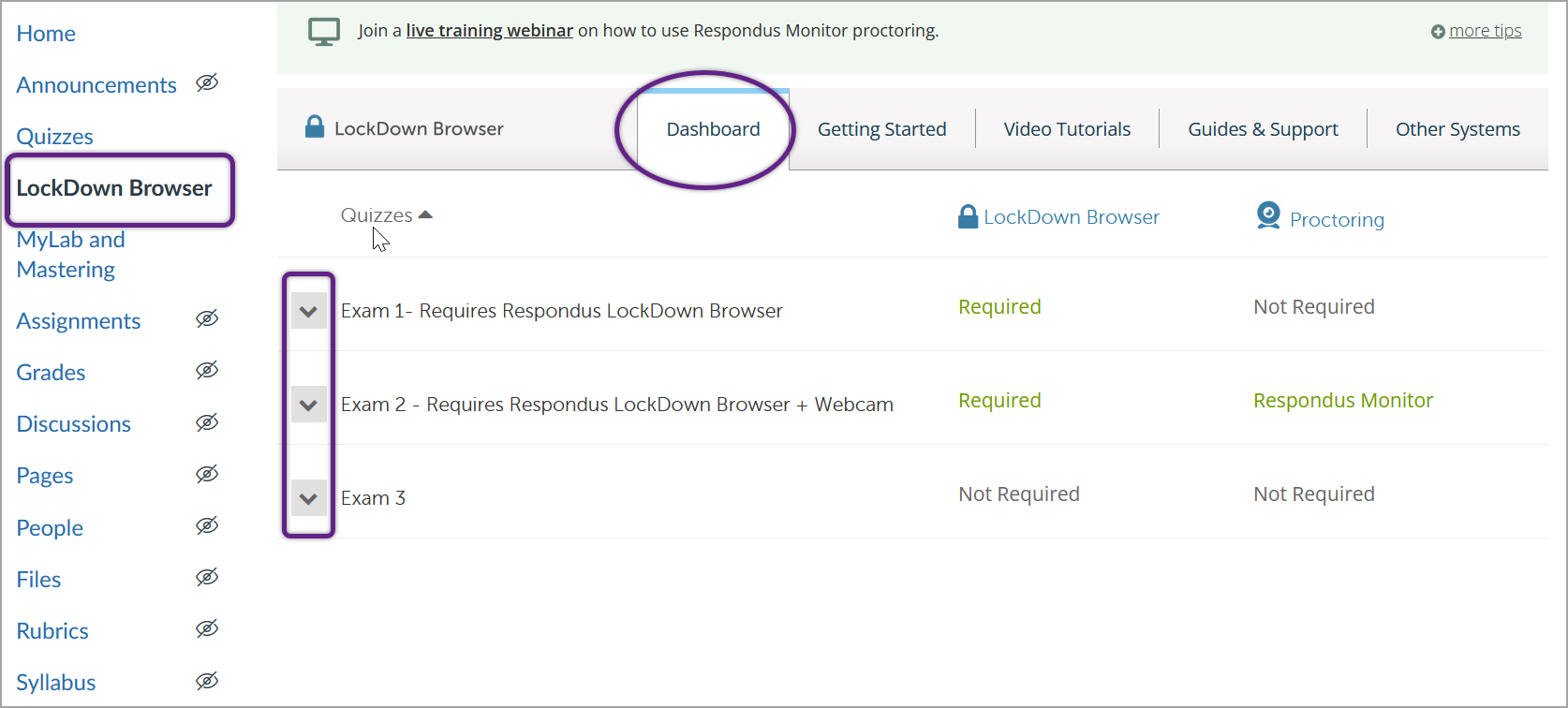The height and width of the screenshot is (708, 1568).
Task: Click the lock icon in LockDown Browser column header
Action: (968, 217)
